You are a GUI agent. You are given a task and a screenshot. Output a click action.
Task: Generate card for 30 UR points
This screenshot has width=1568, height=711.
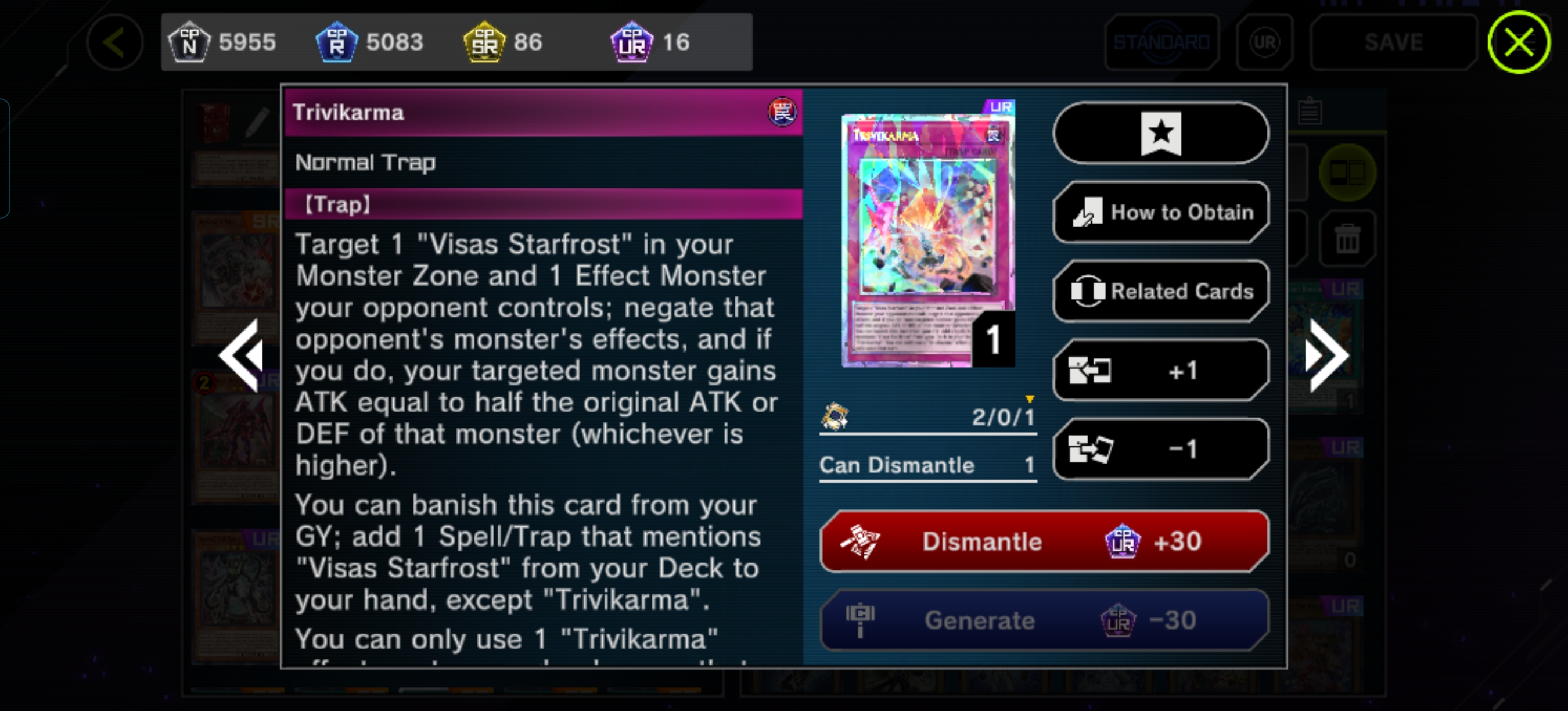(1044, 620)
